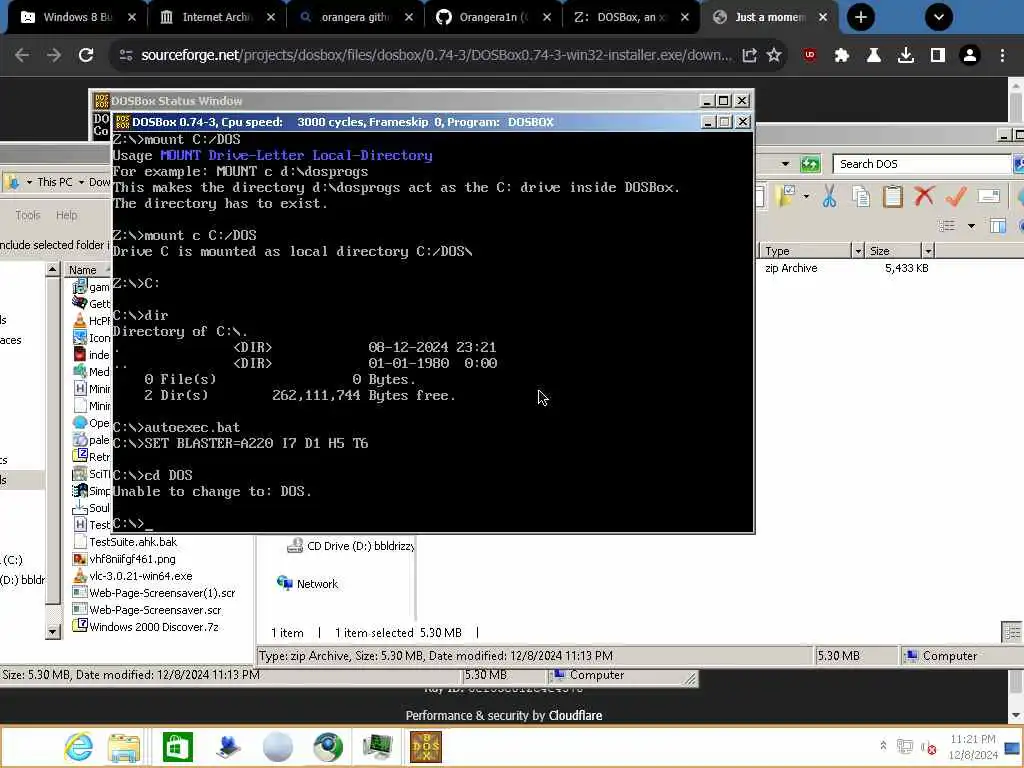Click the network icon in system tray
This screenshot has height=768, width=1024.
point(905,746)
